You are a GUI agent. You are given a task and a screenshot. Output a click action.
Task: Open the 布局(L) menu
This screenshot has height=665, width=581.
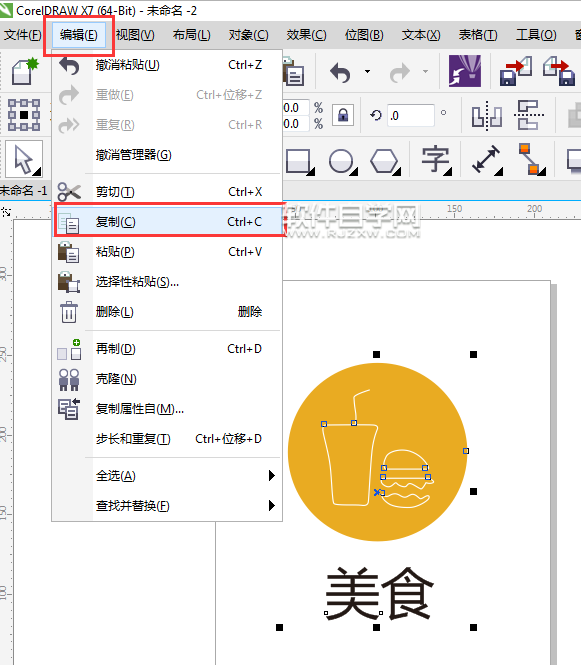click(x=191, y=35)
